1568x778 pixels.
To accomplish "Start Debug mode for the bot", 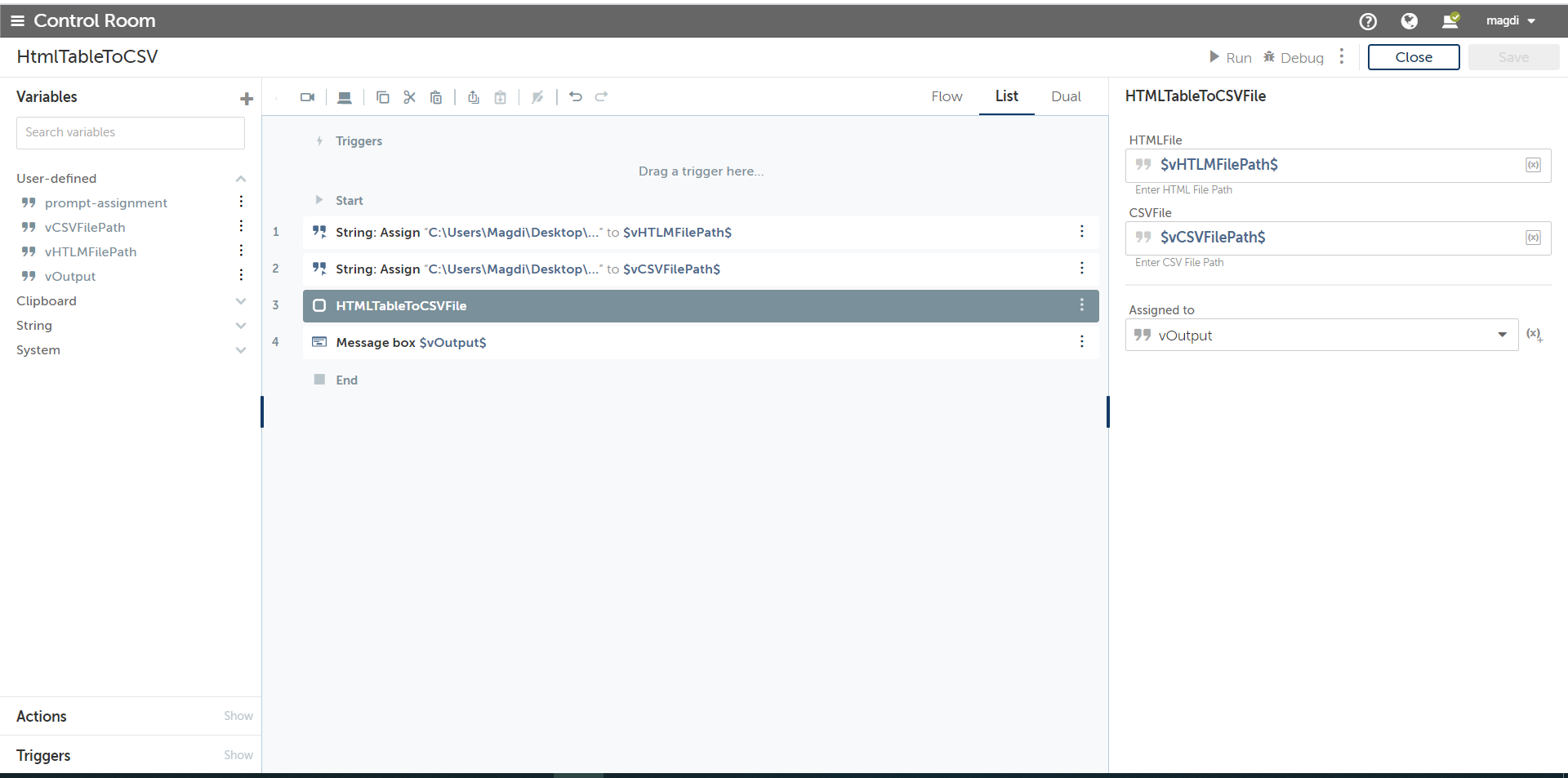I will coord(1294,57).
